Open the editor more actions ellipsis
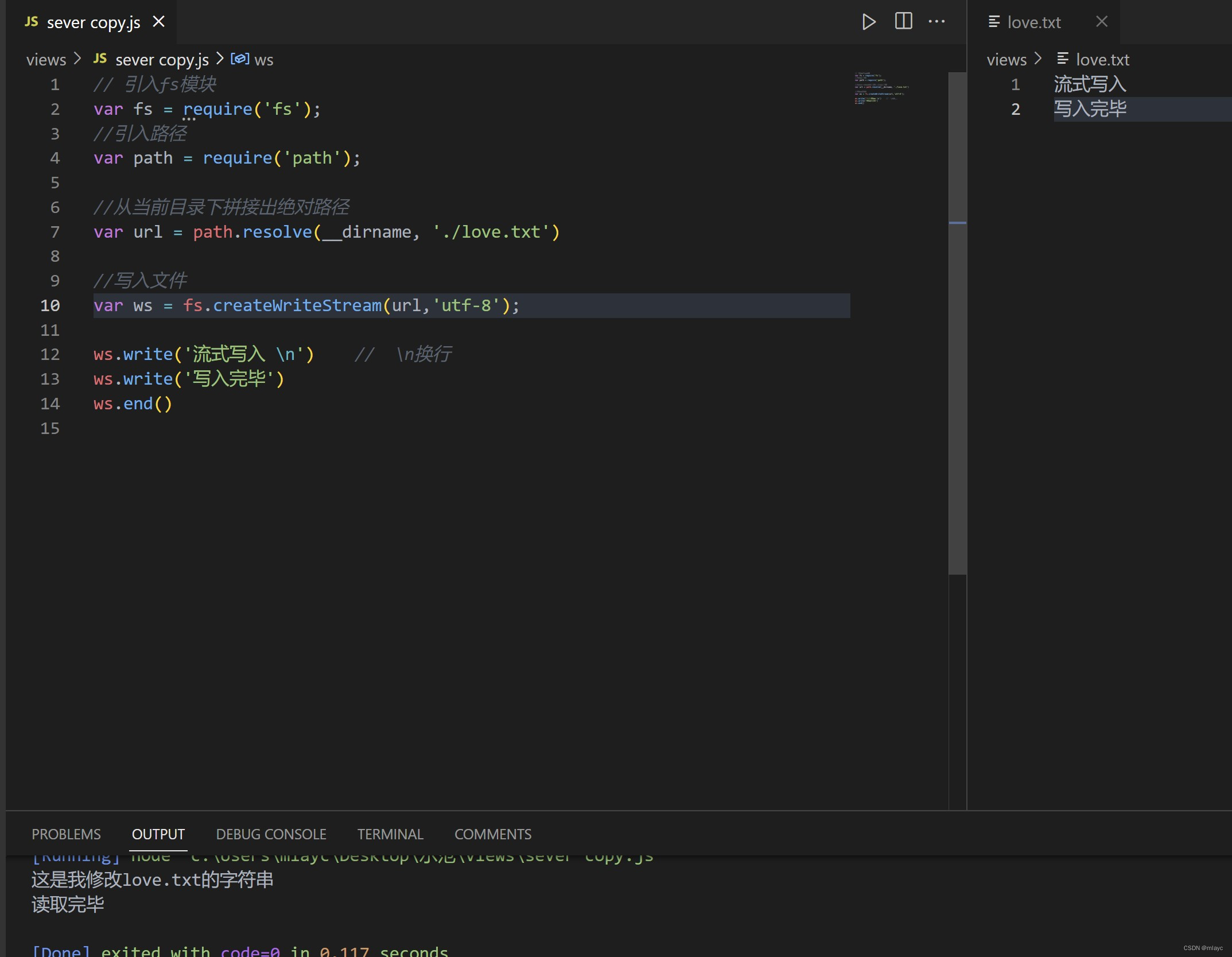This screenshot has width=1232, height=957. (936, 22)
